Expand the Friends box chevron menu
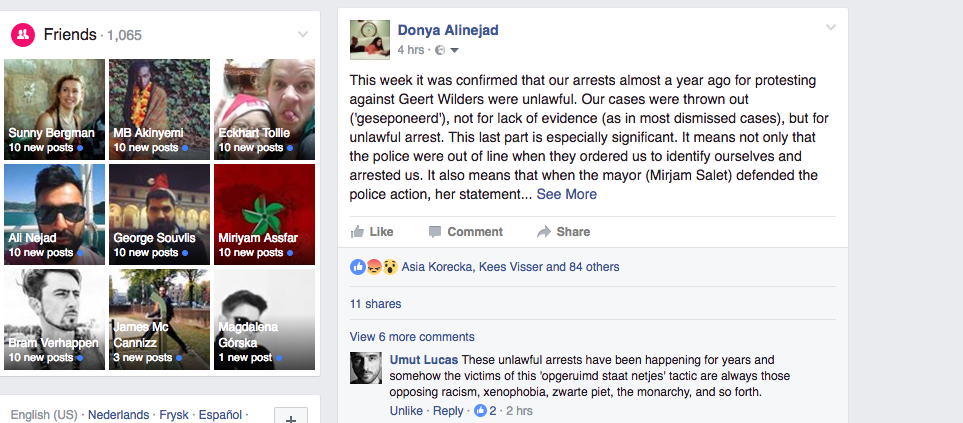963x423 pixels. (303, 35)
